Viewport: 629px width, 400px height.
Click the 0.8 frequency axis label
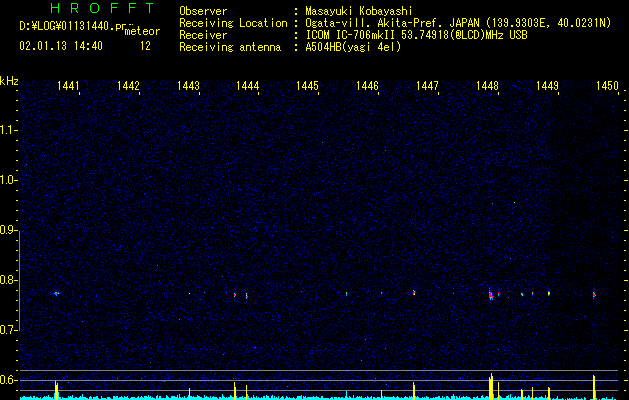pyautogui.click(x=8, y=280)
